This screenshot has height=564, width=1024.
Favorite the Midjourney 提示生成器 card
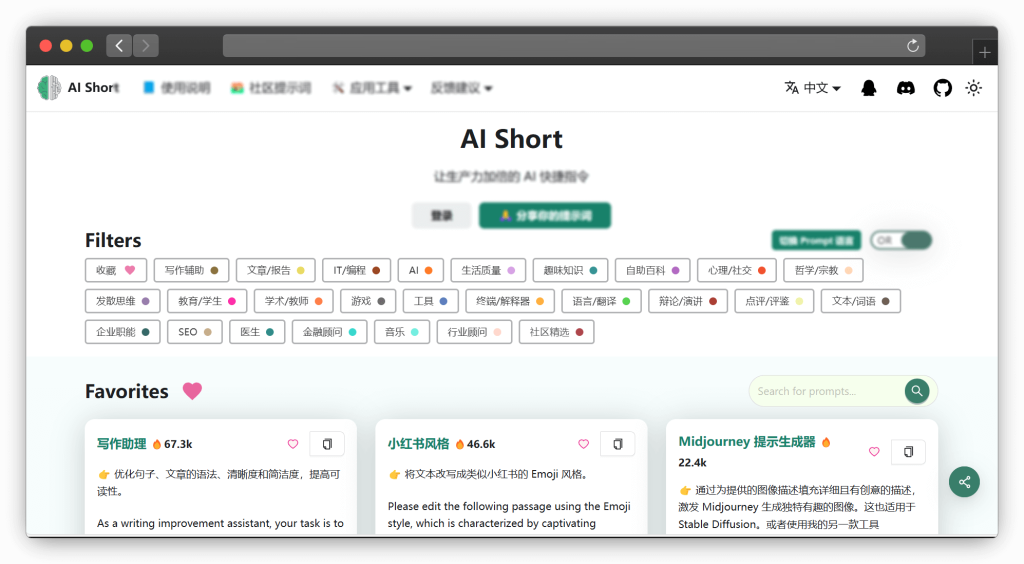click(x=874, y=452)
